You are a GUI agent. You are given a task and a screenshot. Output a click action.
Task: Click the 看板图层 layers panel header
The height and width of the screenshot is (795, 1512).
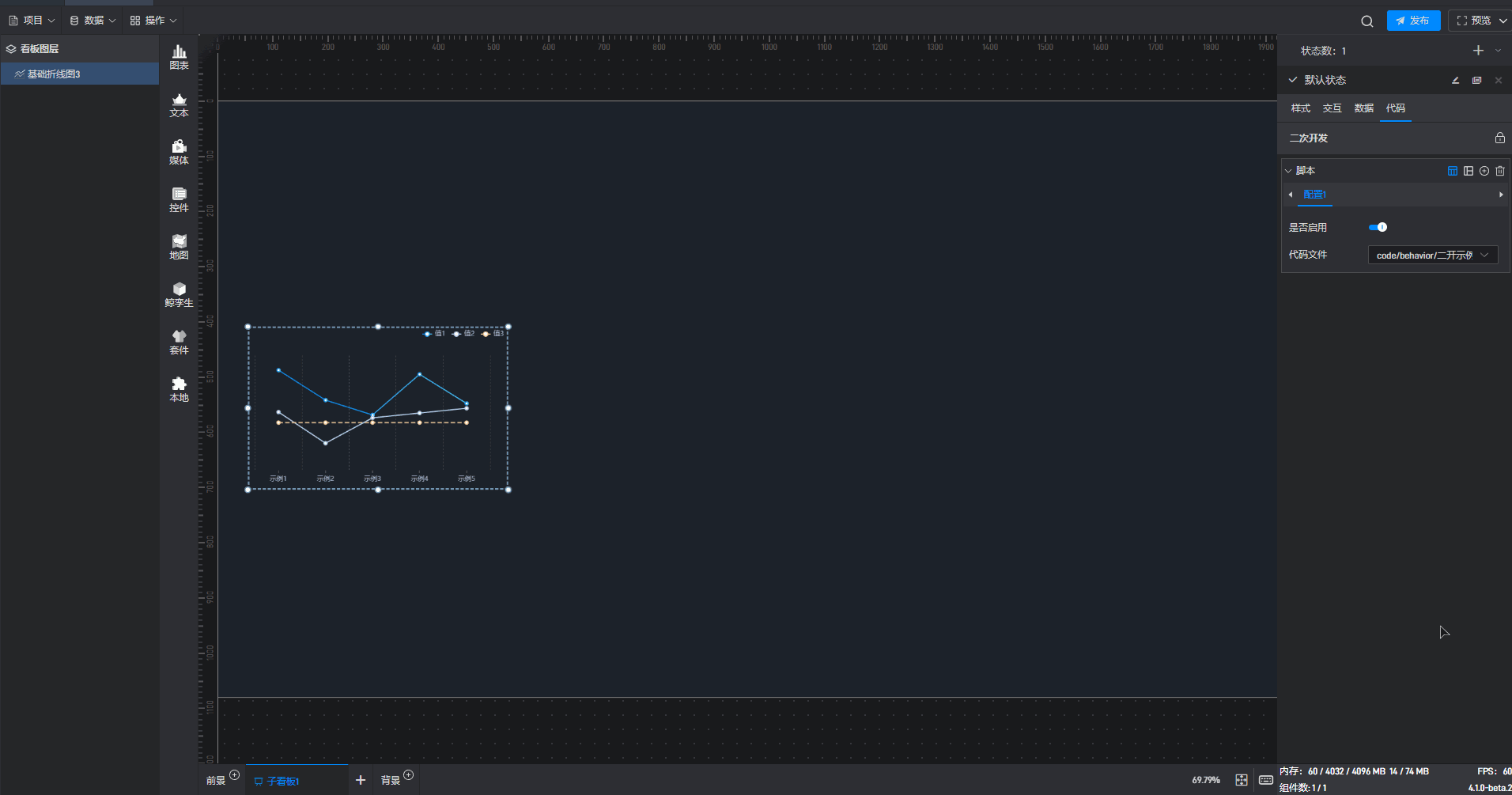coord(79,49)
